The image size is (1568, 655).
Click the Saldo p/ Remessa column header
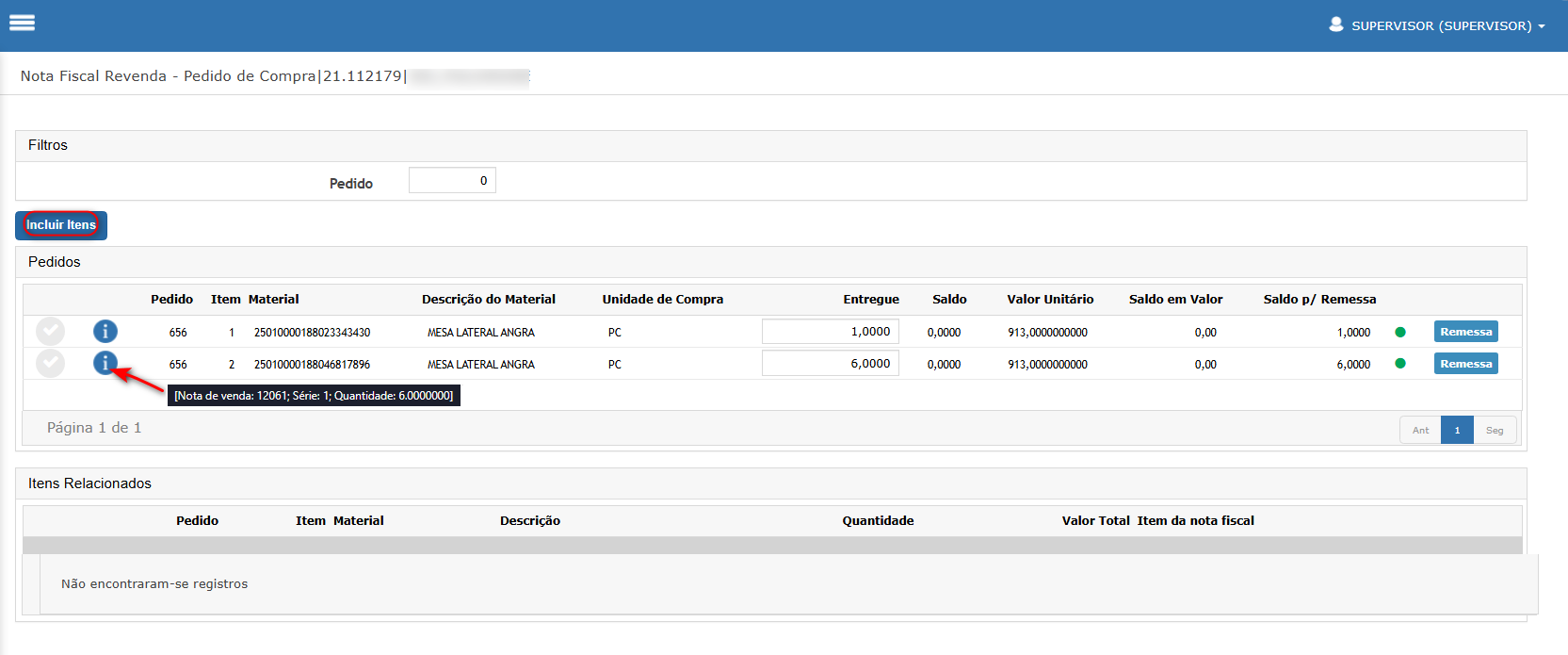(x=1319, y=300)
